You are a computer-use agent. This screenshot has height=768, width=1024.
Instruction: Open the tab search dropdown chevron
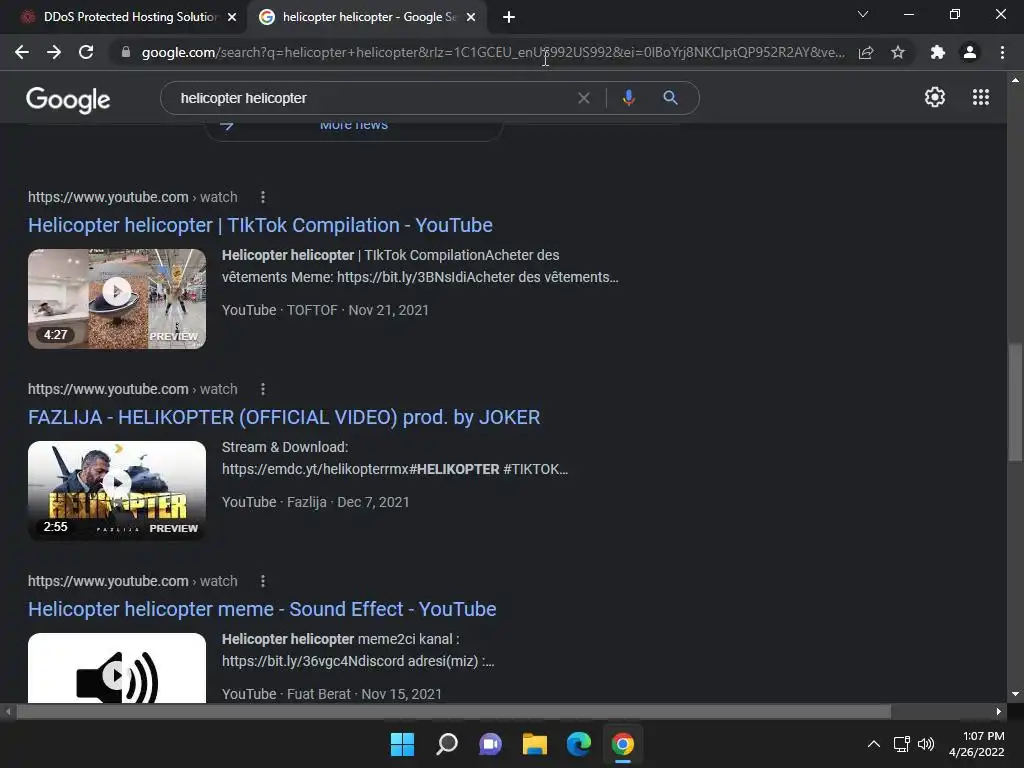(x=863, y=14)
